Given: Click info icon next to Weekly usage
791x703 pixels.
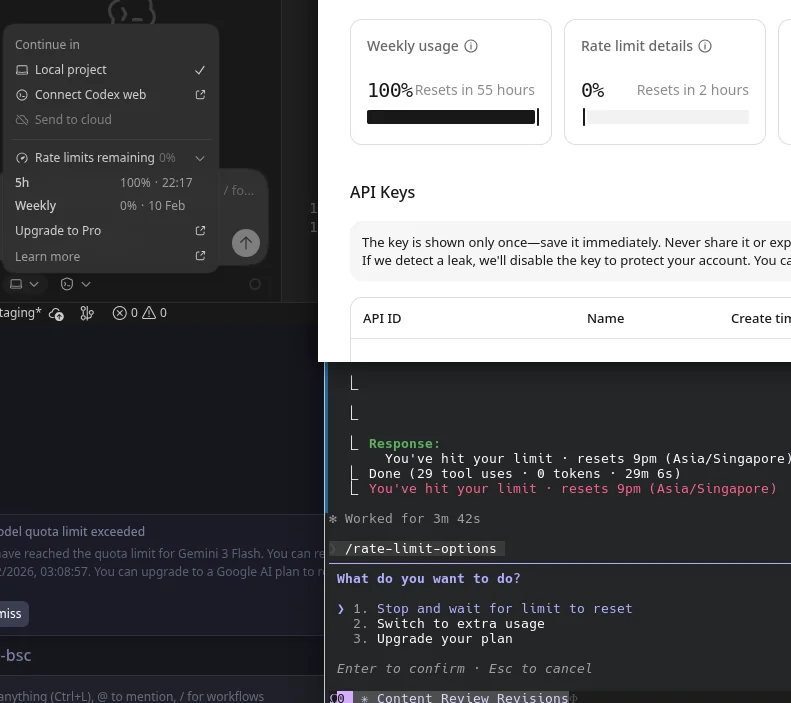Looking at the screenshot, I should tap(471, 46).
